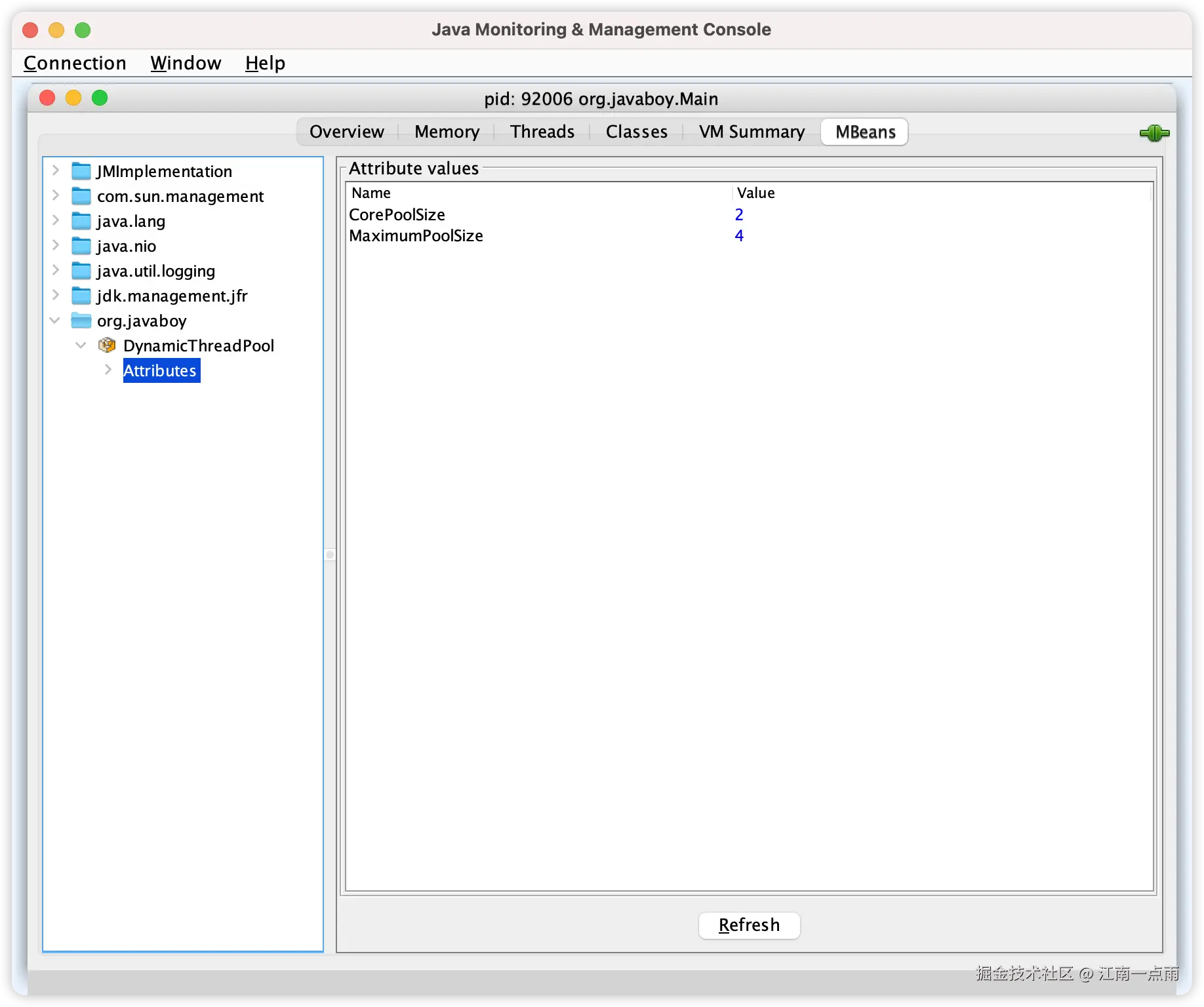The image size is (1204, 1007).
Task: Select the java.nio label
Action: point(127,246)
